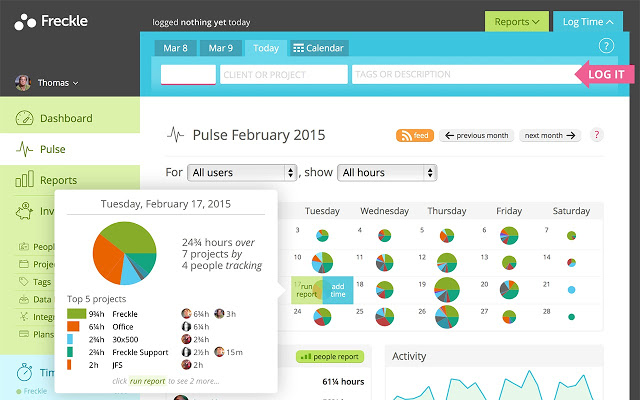The image size is (640, 400).
Task: Click the RSS feed button
Action: 414,135
